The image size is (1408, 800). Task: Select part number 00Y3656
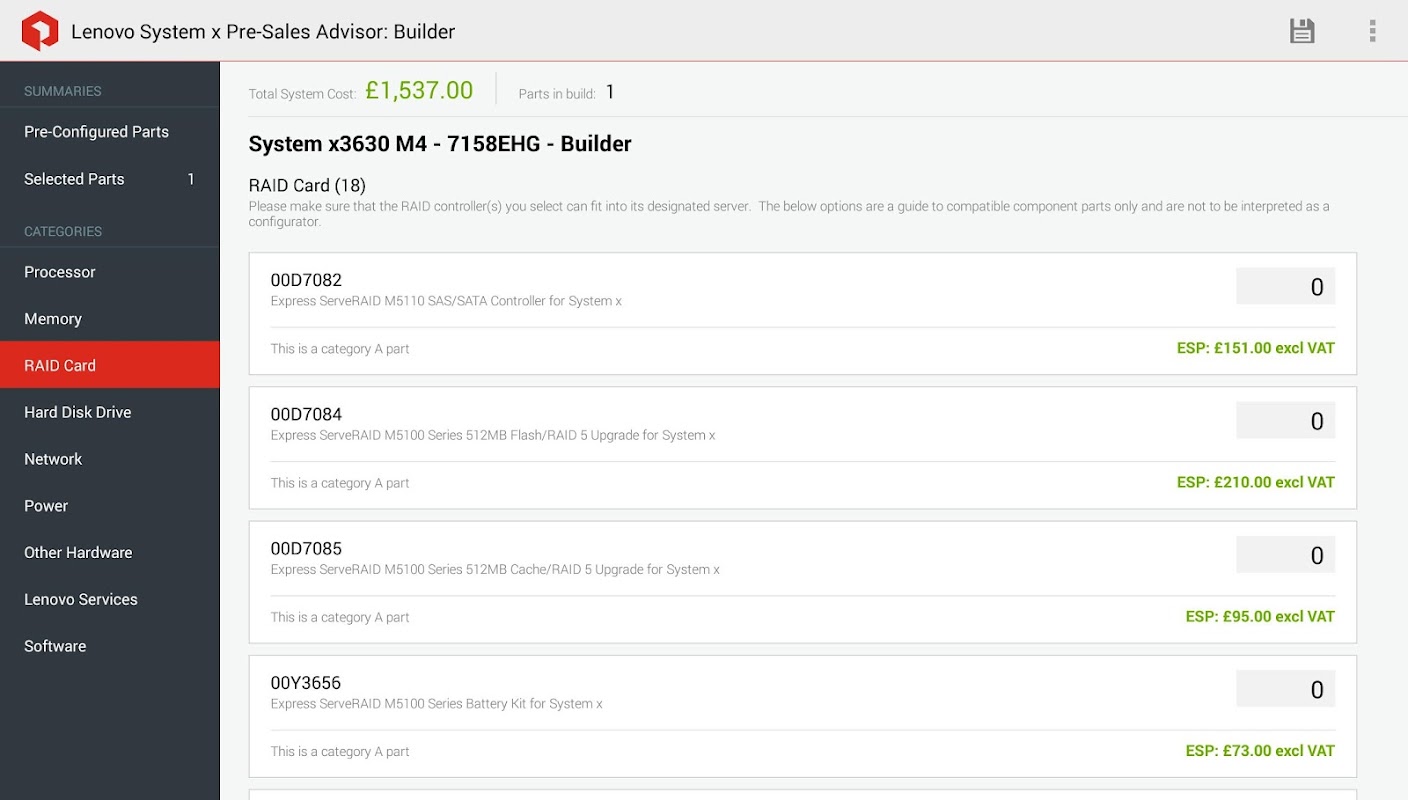306,683
